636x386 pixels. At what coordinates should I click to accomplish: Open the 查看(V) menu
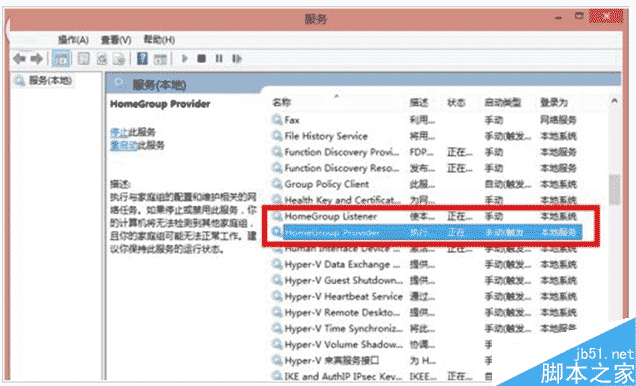pos(116,40)
